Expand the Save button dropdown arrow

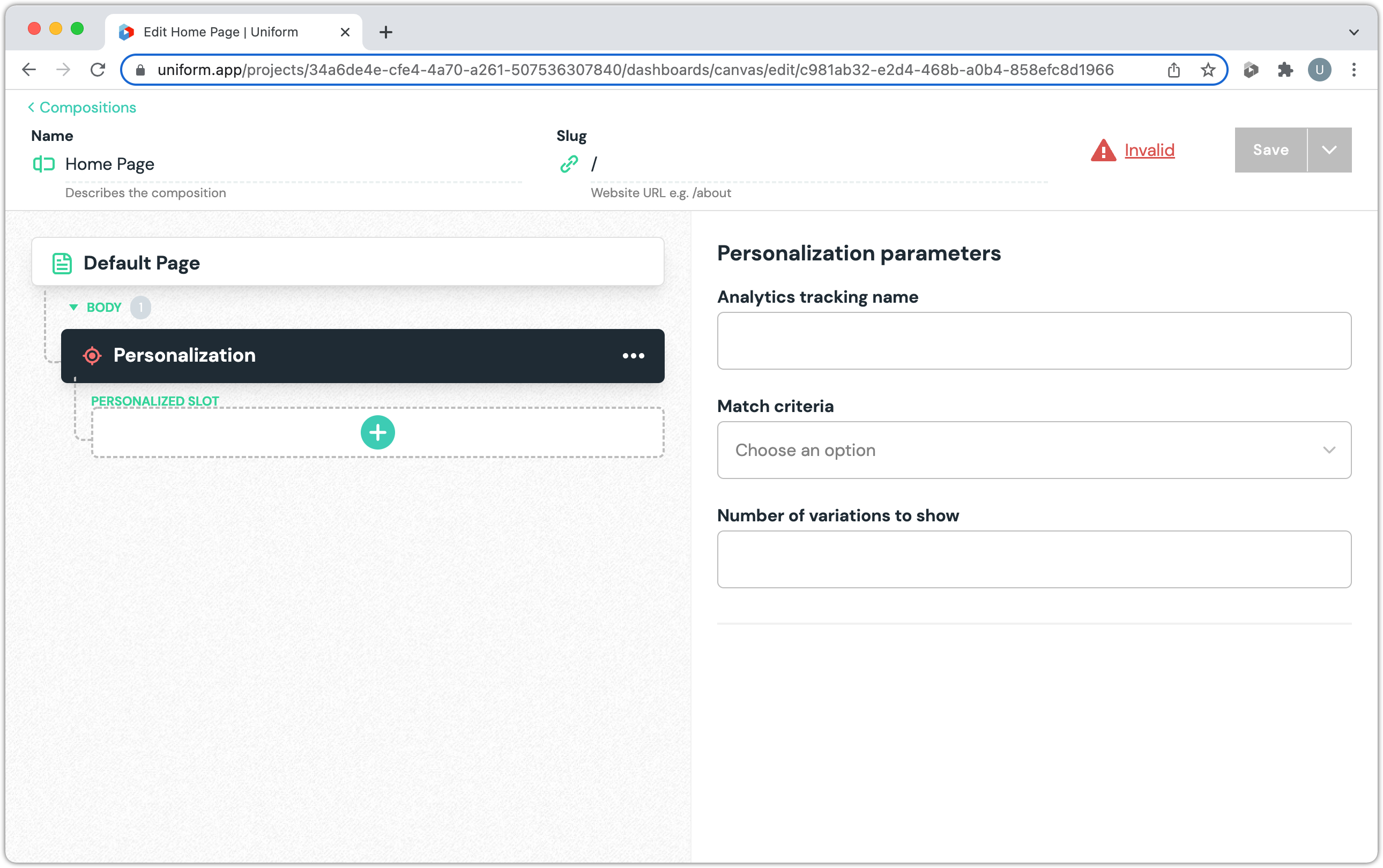pos(1329,150)
